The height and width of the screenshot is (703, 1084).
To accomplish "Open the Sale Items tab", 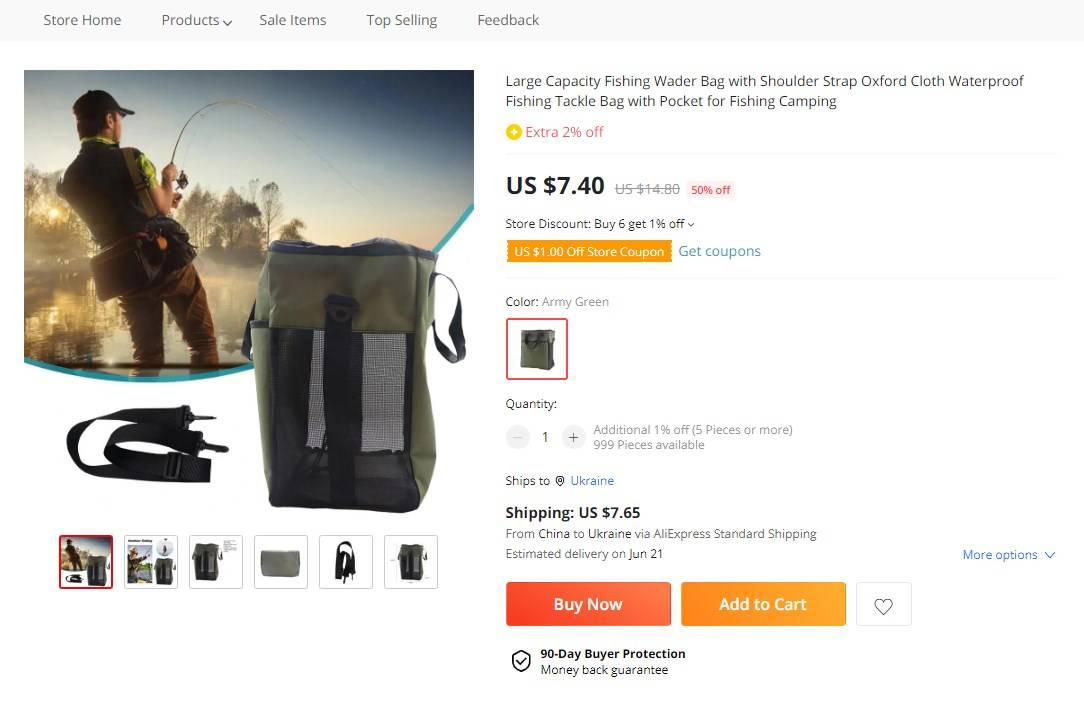I will pos(292,20).
